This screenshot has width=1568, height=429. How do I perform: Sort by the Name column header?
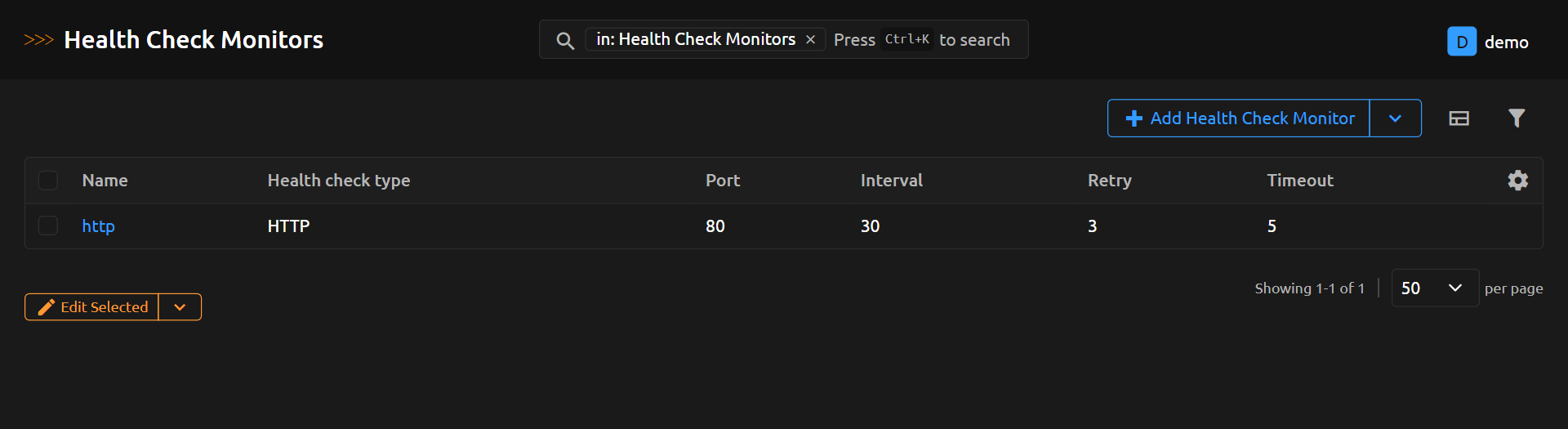[x=105, y=181]
